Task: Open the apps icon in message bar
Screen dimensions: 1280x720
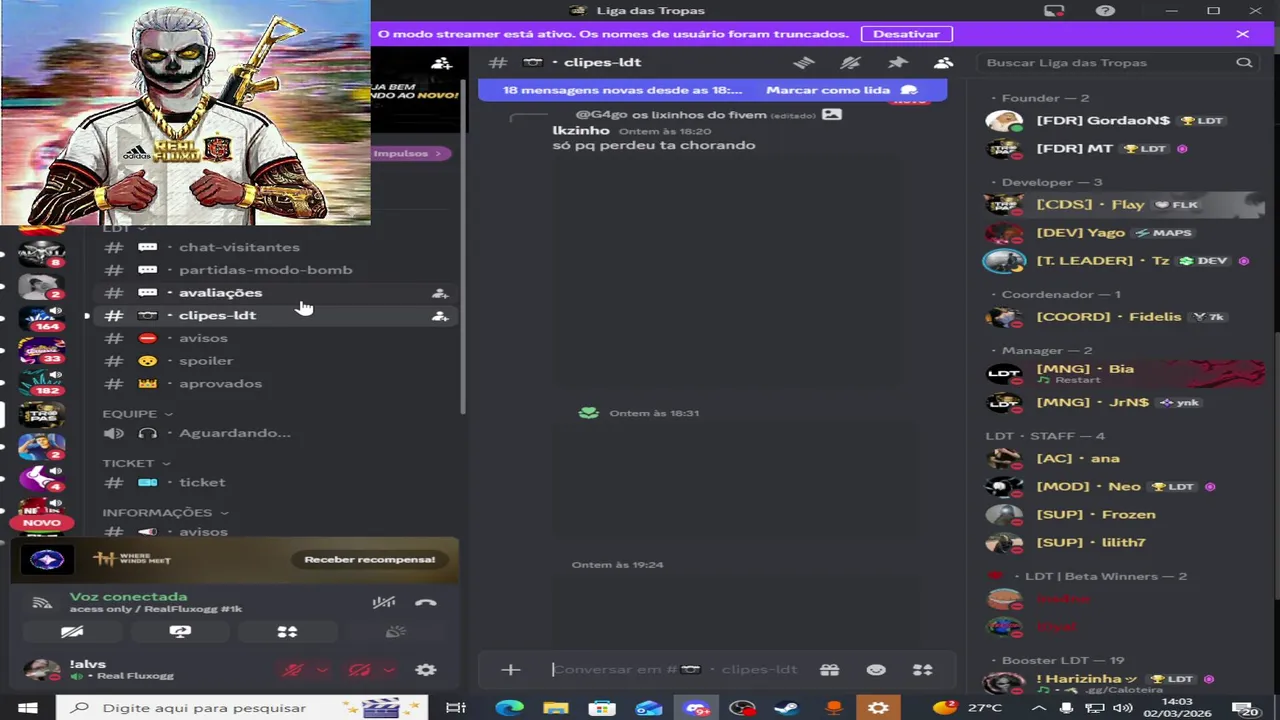Action: coord(923,670)
